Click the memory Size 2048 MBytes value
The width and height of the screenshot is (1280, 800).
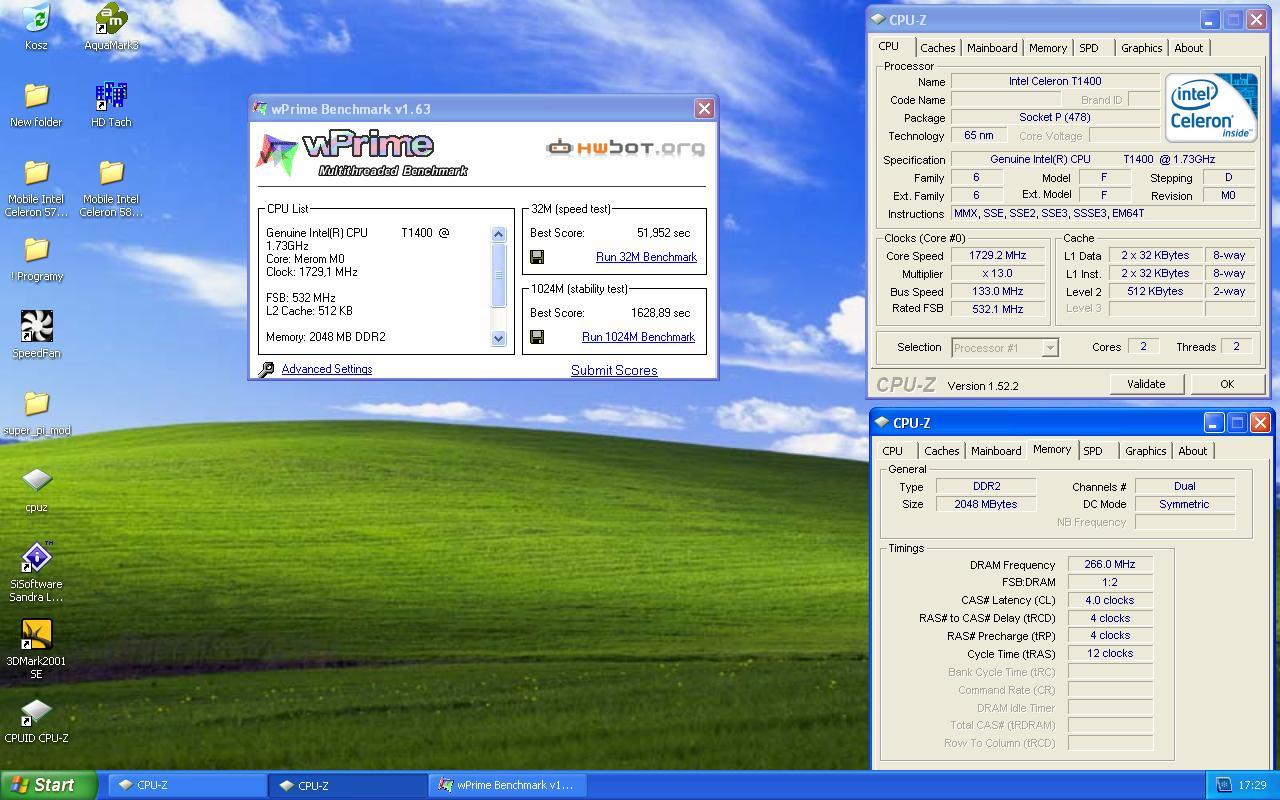(x=986, y=504)
